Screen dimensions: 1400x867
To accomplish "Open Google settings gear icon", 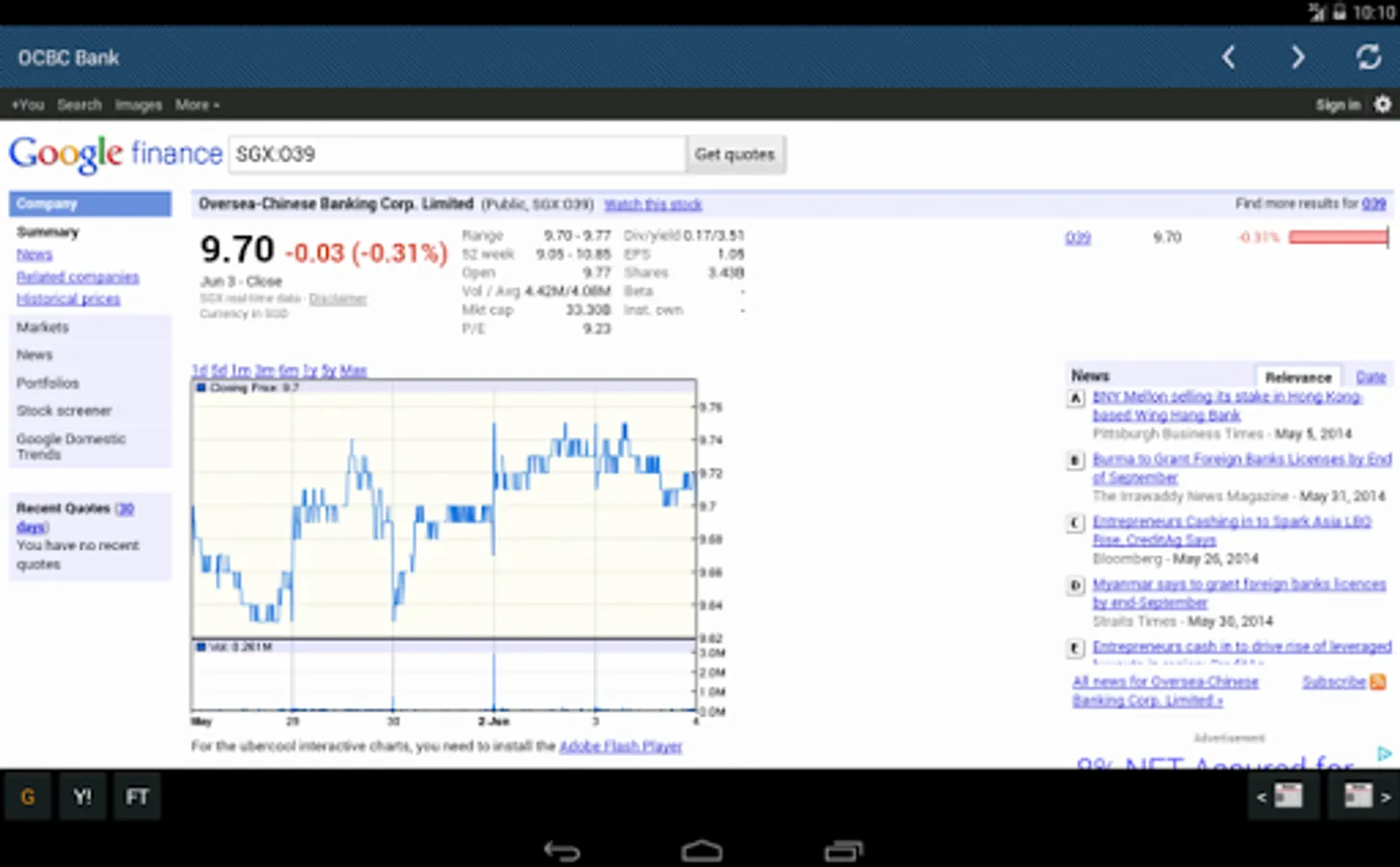I will click(1383, 104).
